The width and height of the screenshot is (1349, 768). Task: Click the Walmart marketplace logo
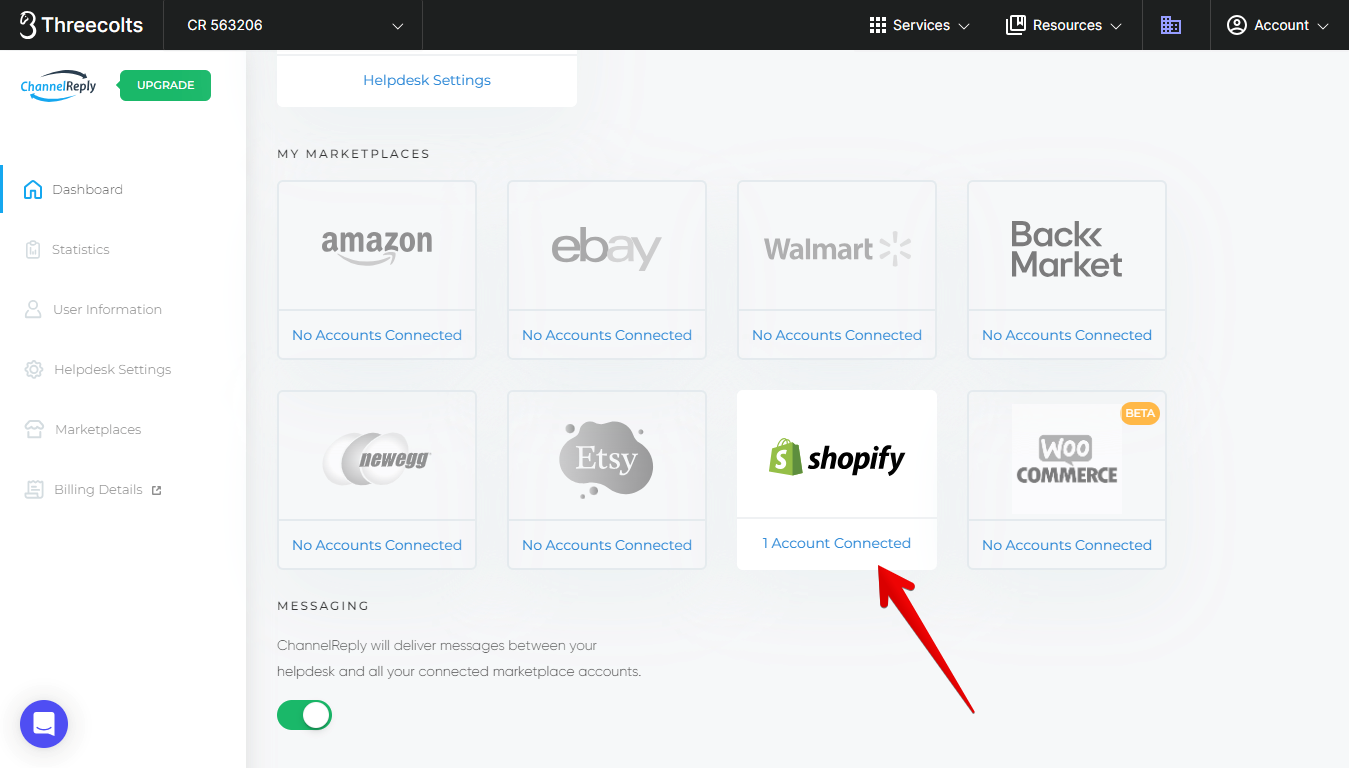click(x=838, y=248)
